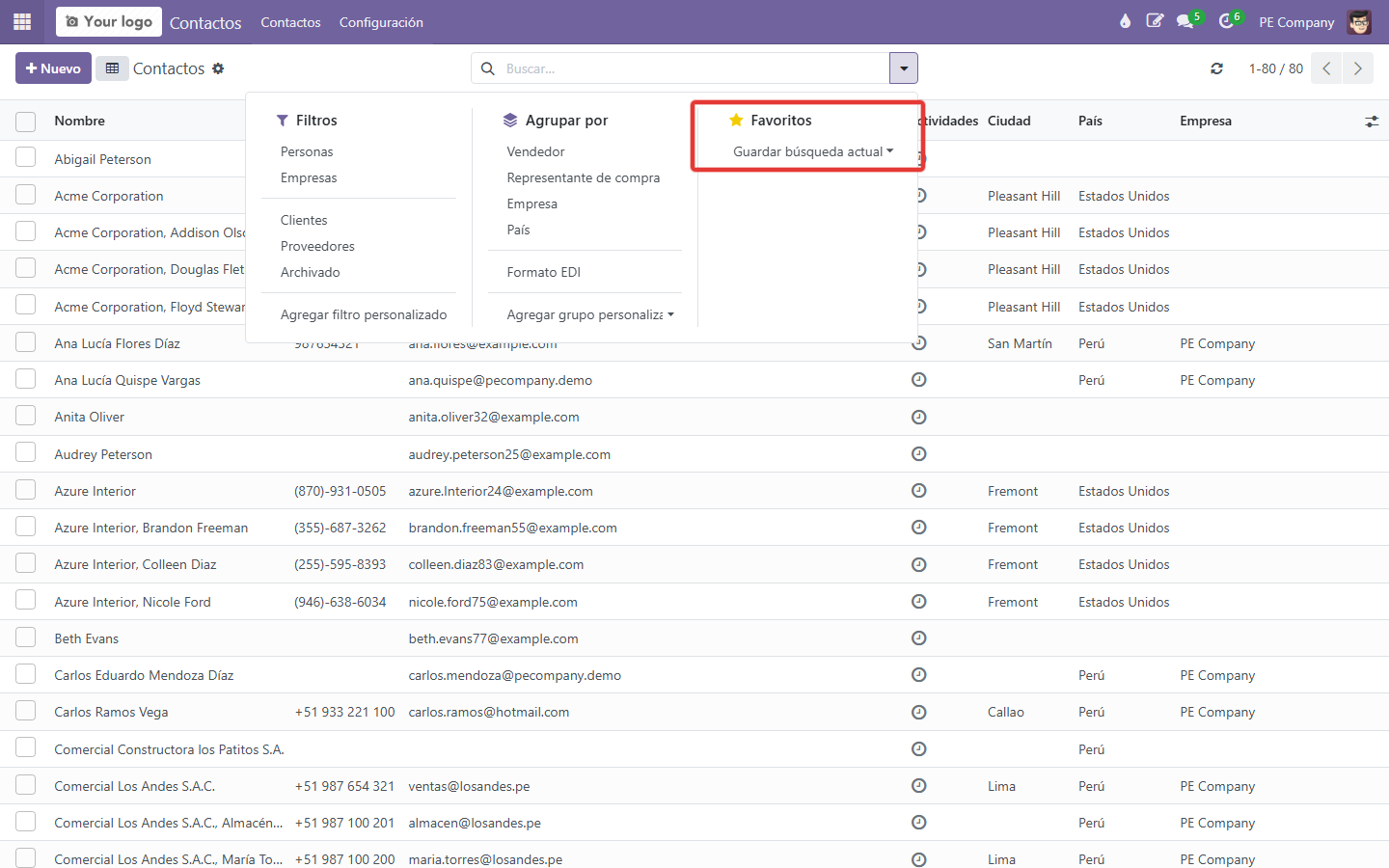Open the gear icon next to Contactos title
Image resolution: width=1389 pixels, height=868 pixels.
218,68
